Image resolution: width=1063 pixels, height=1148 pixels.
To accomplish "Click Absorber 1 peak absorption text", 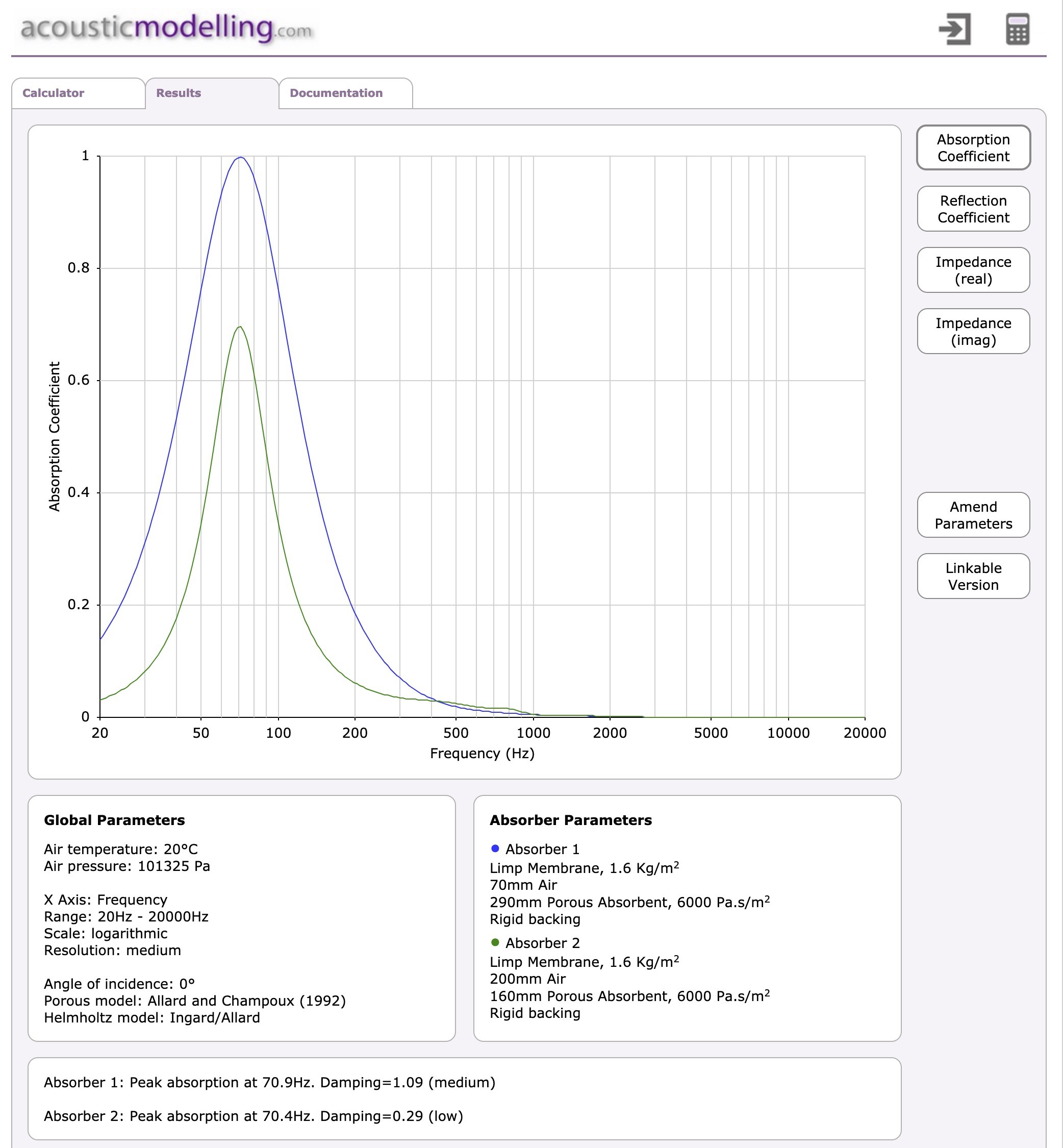I will click(269, 1082).
